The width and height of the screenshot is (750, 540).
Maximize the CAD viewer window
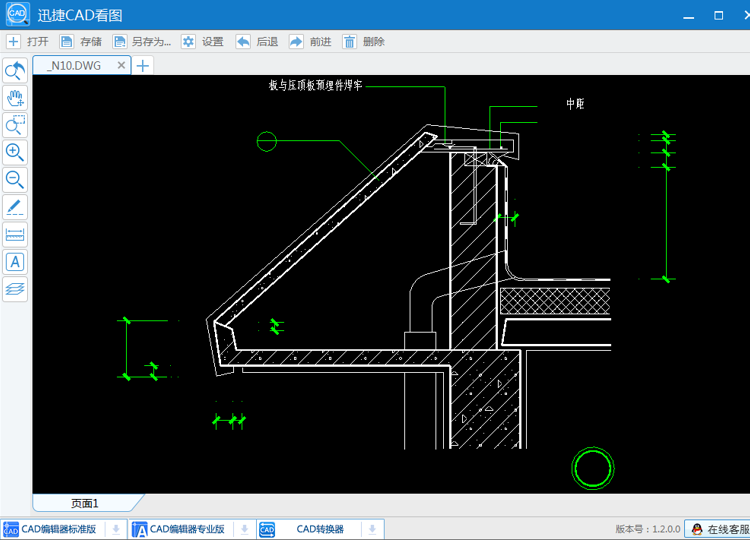718,16
